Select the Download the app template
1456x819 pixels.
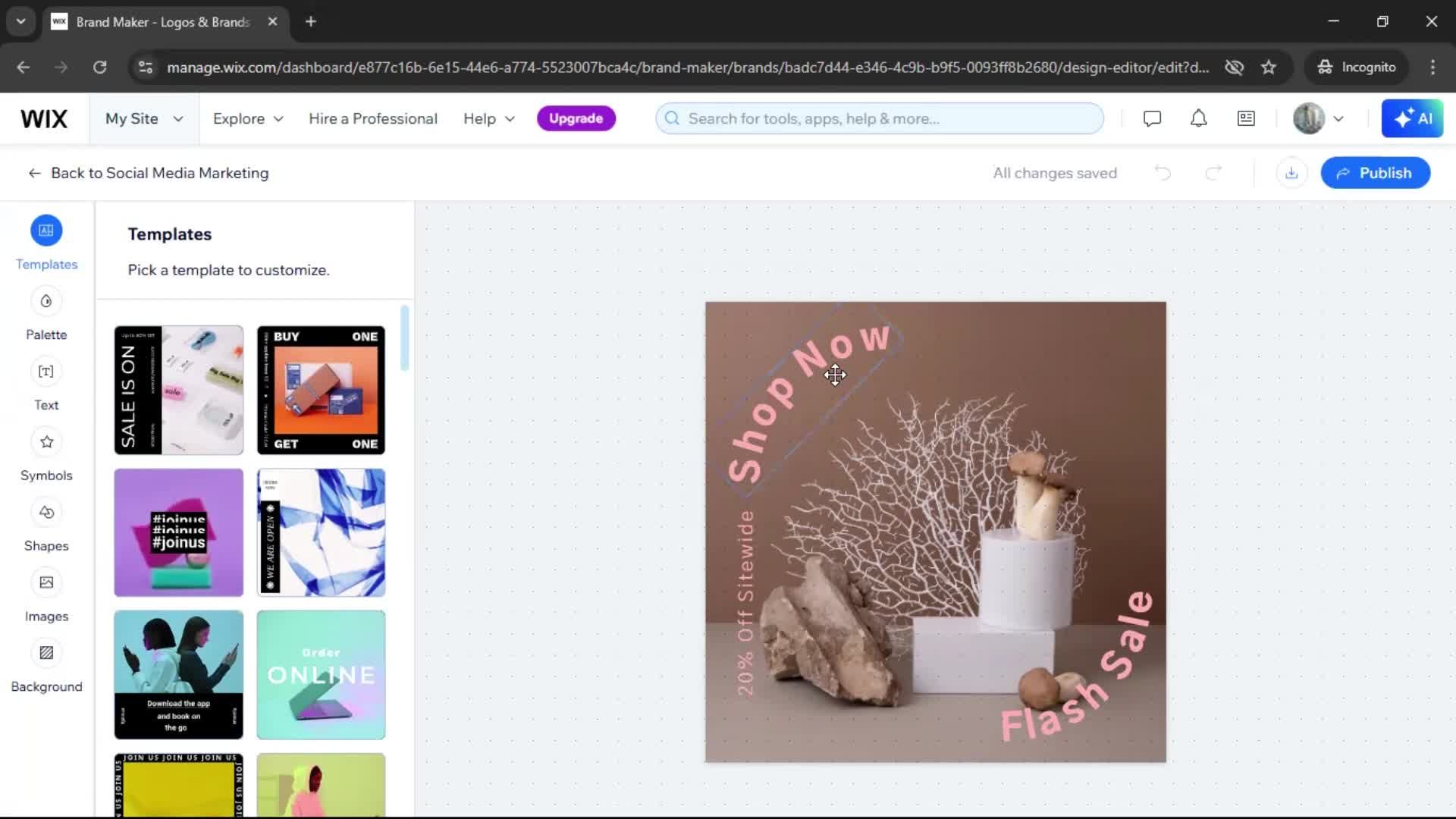tap(179, 675)
